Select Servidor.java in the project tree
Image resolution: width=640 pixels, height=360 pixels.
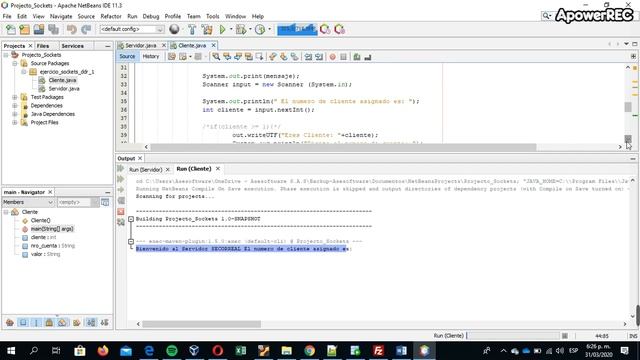(64, 89)
